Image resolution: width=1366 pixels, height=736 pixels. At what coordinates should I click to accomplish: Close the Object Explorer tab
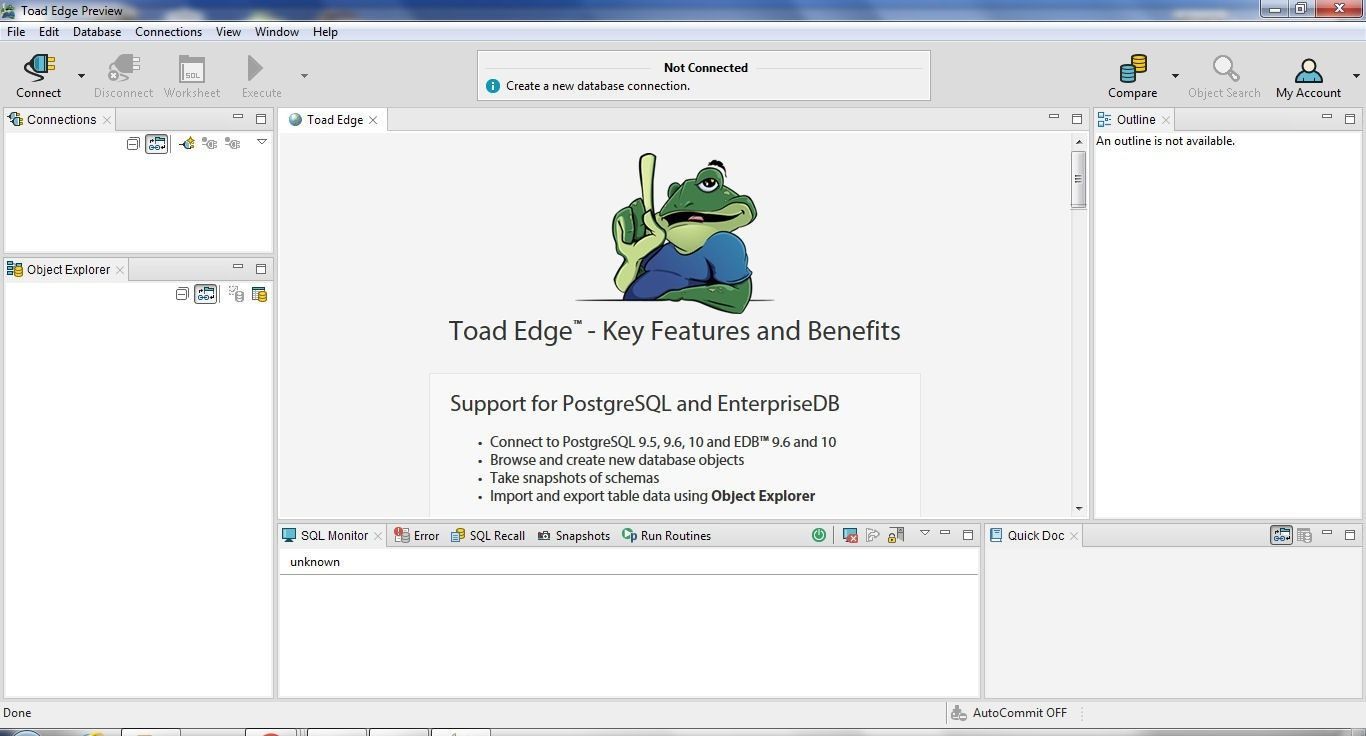[x=120, y=270]
